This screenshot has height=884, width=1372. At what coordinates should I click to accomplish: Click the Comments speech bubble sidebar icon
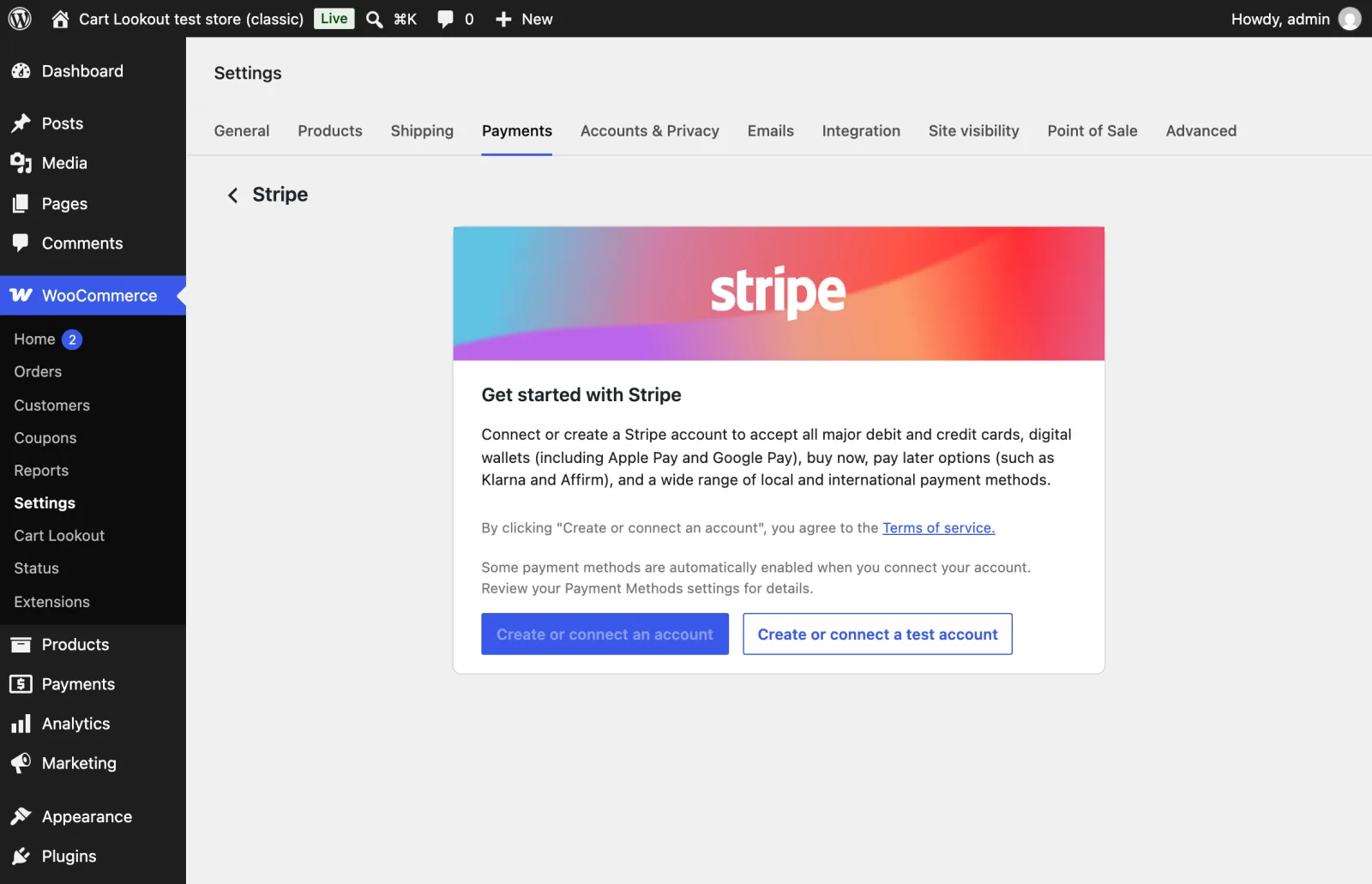[21, 244]
